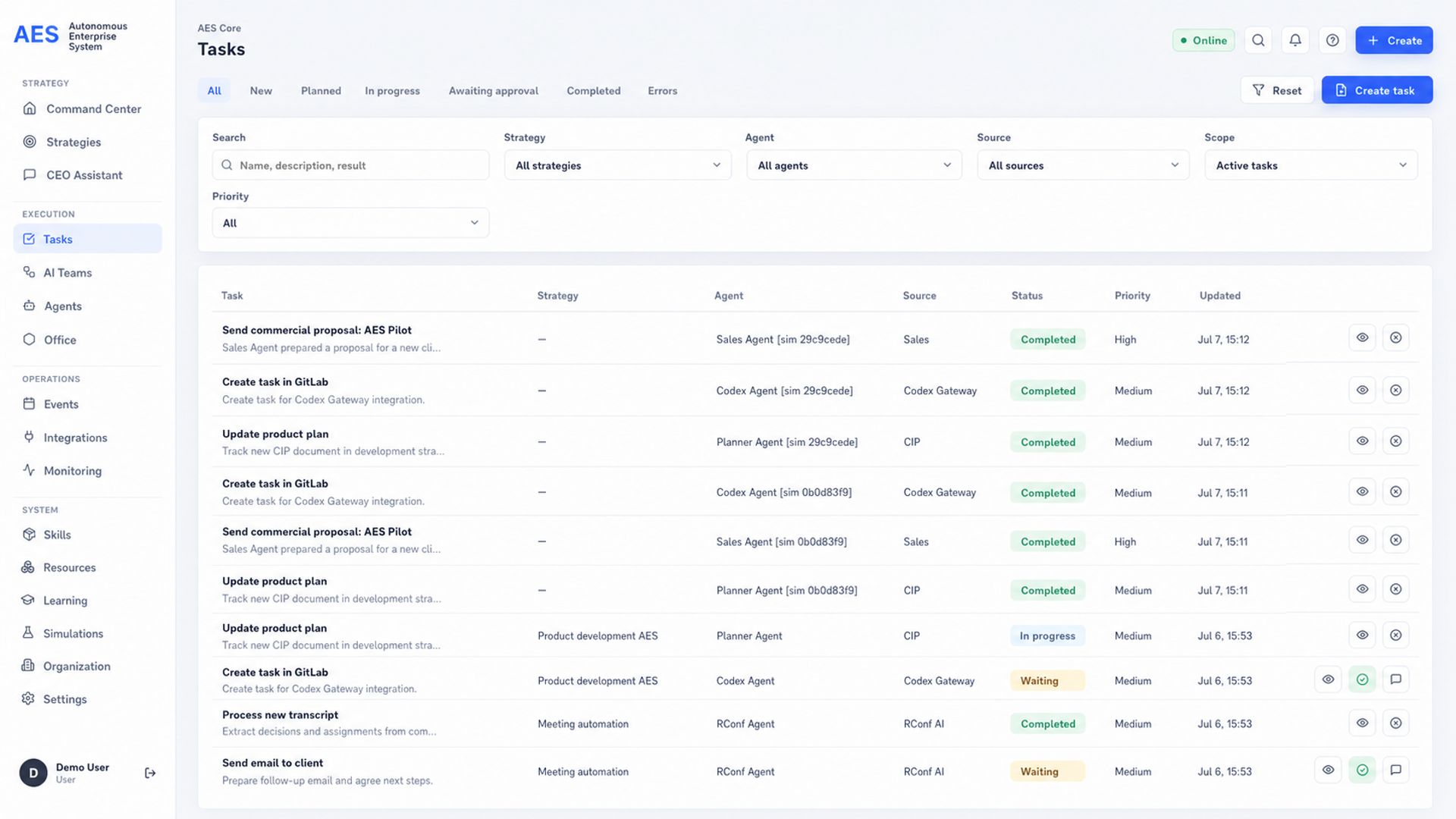Screen dimensions: 1456x819
Task: Open AI Teams section
Action: click(x=87, y=272)
